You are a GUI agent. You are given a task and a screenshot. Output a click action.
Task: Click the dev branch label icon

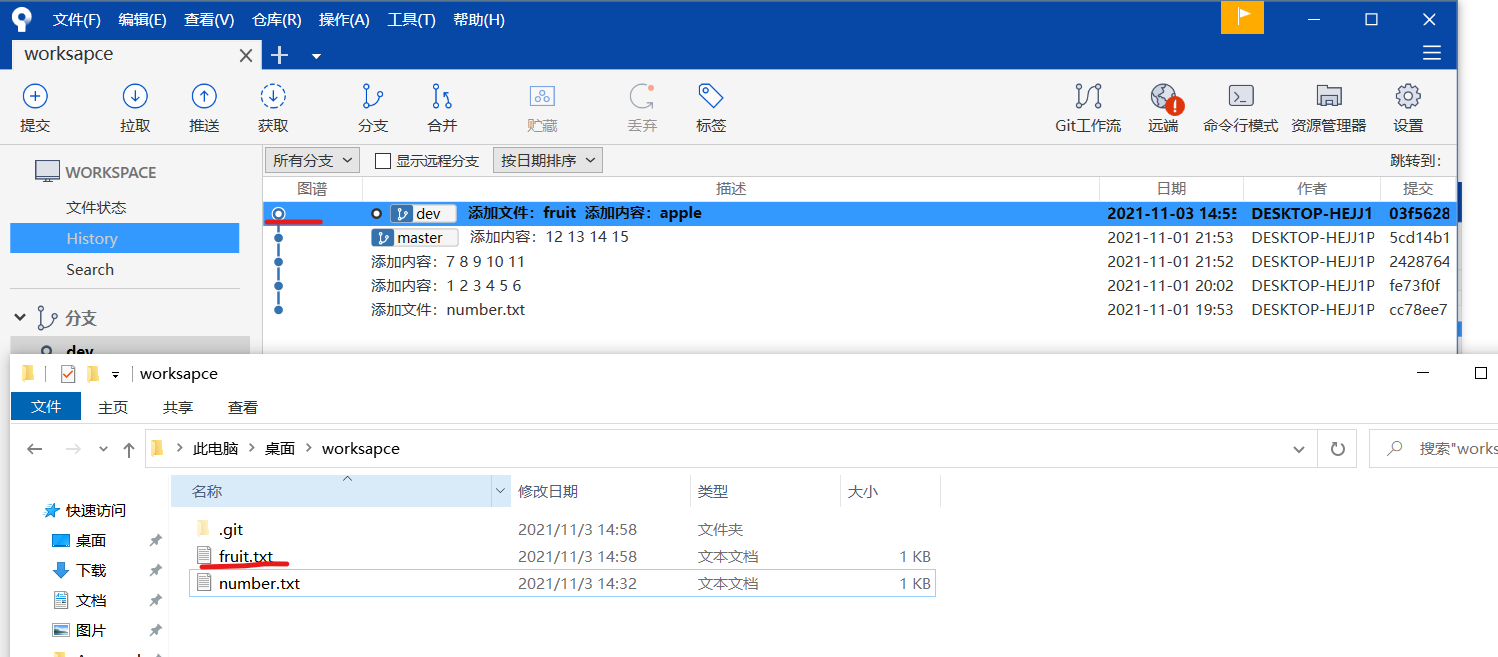tap(402, 213)
